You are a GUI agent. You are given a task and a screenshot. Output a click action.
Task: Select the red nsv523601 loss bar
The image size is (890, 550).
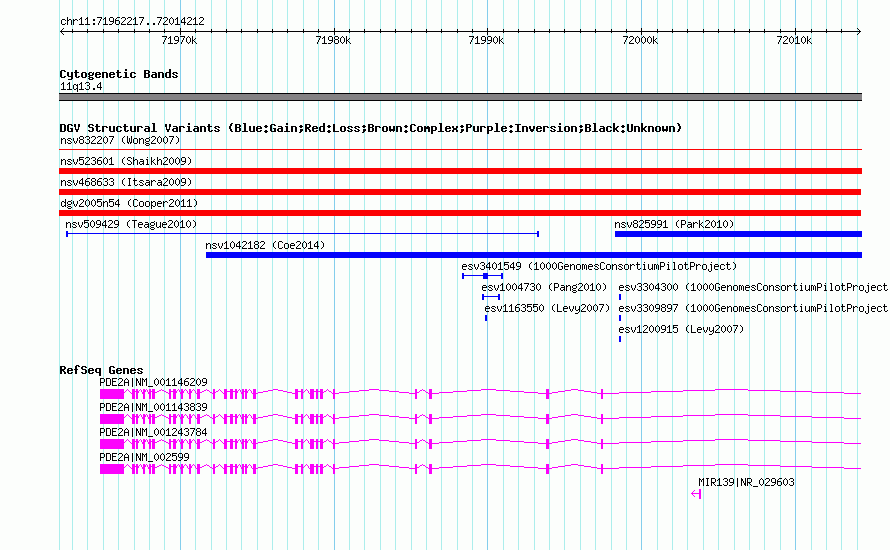click(x=460, y=171)
